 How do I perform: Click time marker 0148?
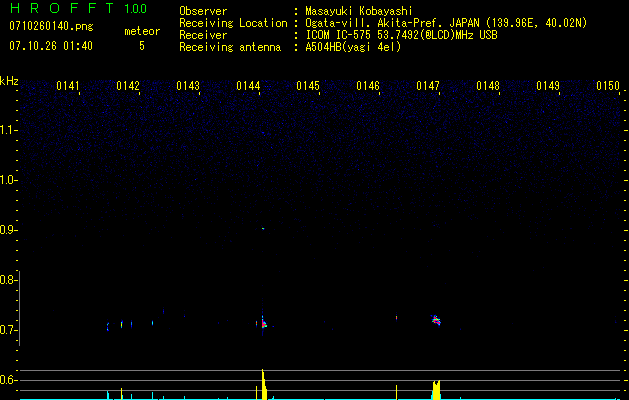tap(488, 86)
